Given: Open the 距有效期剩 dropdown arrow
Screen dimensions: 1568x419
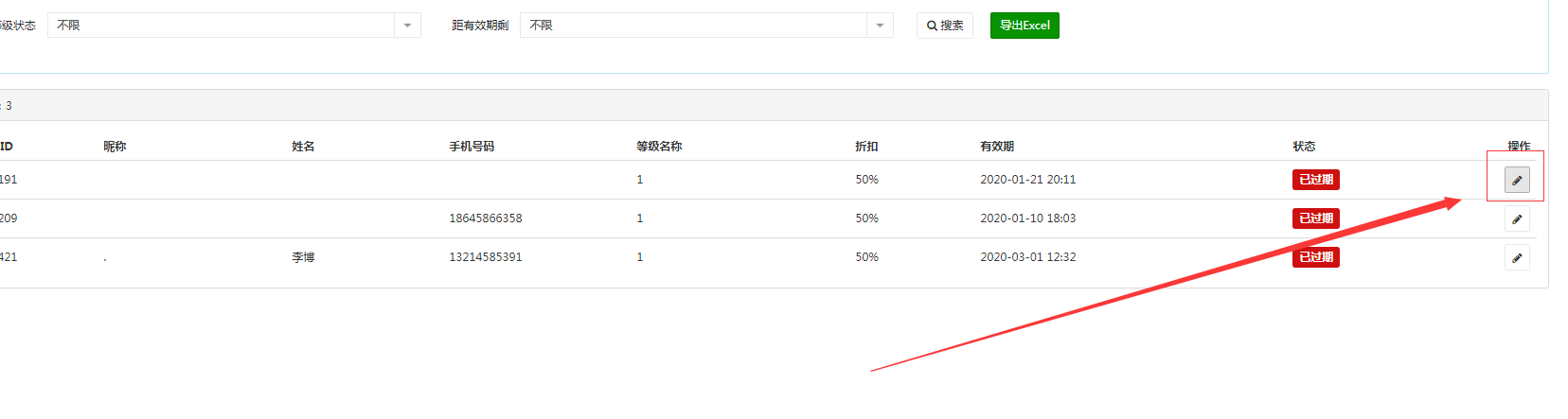Looking at the screenshot, I should 880,26.
